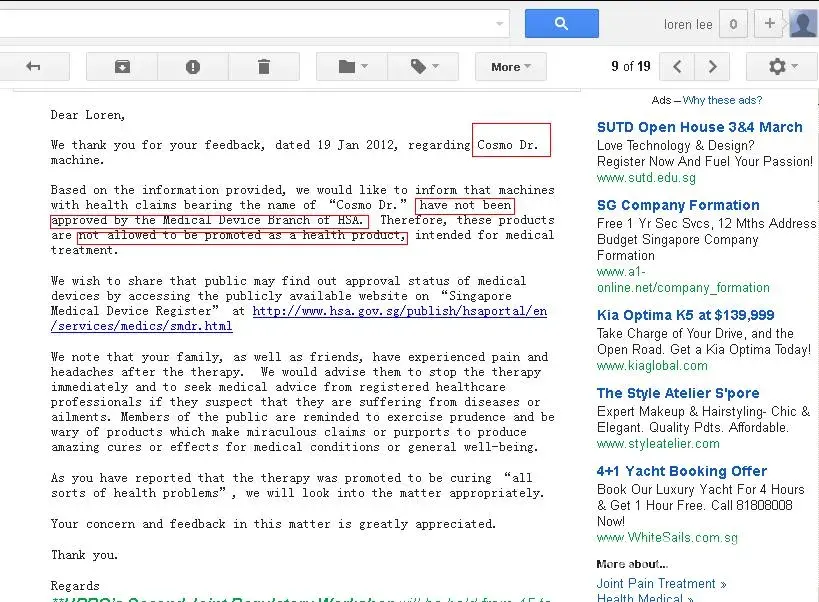Delete this email with trash icon

click(x=264, y=67)
